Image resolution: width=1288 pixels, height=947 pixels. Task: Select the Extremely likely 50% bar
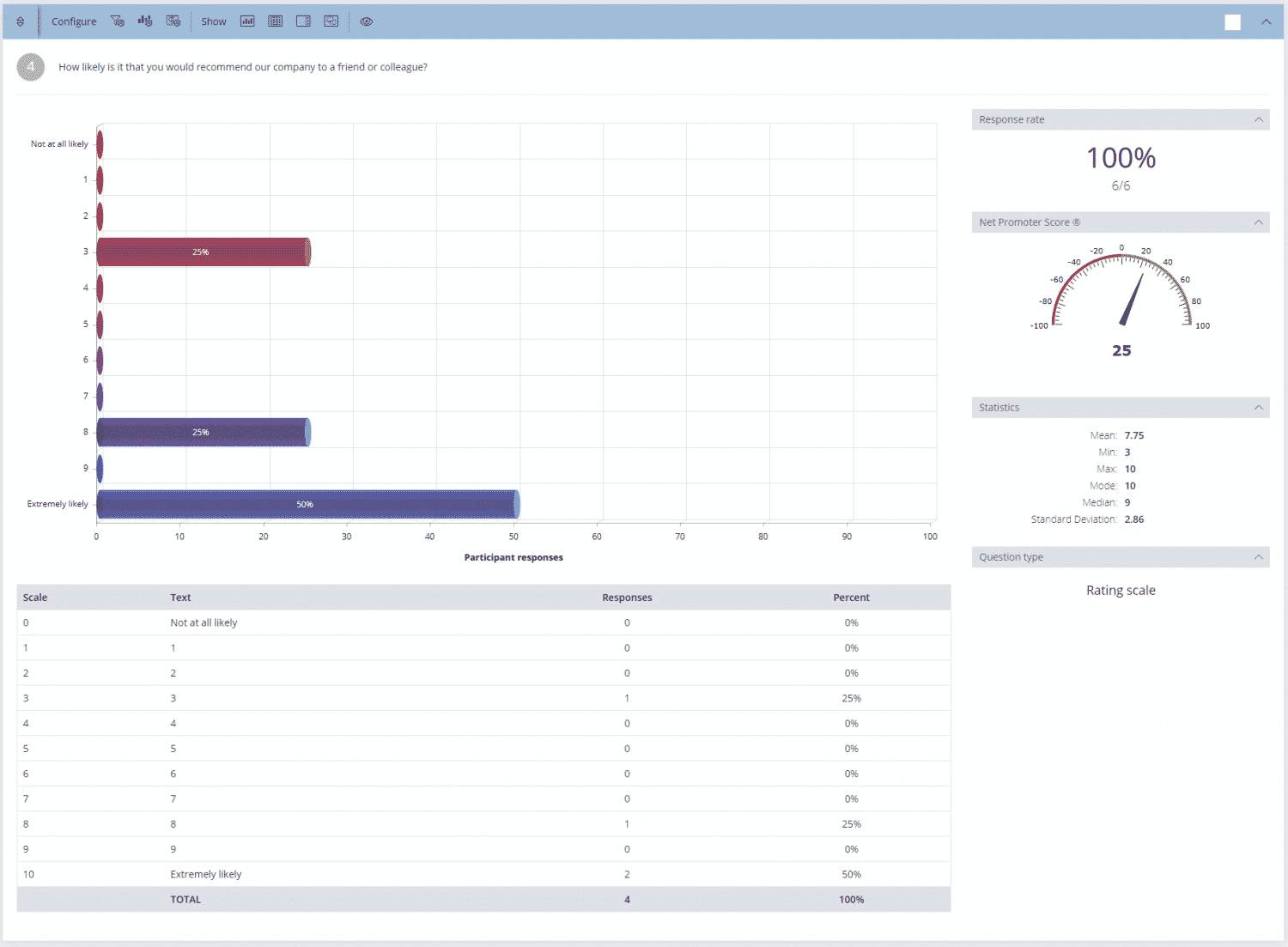[305, 505]
